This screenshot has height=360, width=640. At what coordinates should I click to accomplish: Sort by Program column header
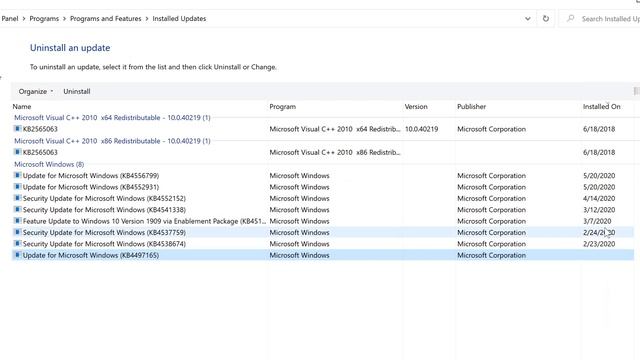click(282, 107)
